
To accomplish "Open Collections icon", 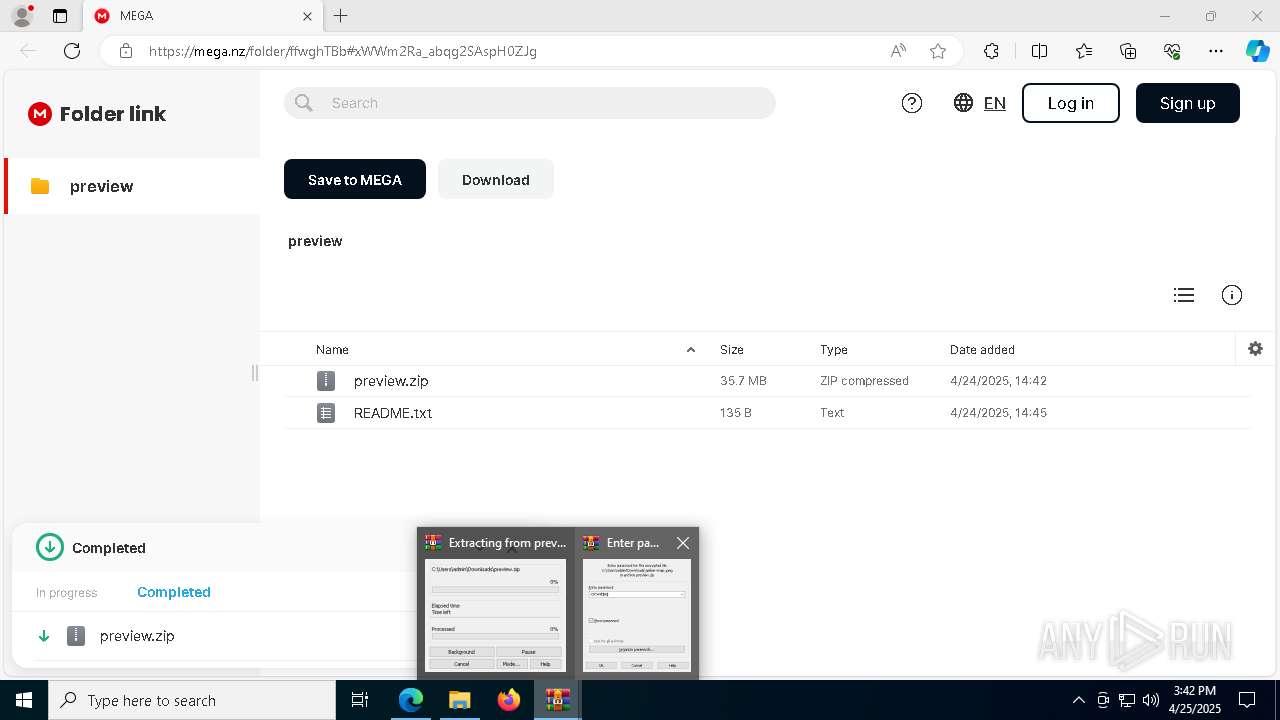I will pos(1128,51).
